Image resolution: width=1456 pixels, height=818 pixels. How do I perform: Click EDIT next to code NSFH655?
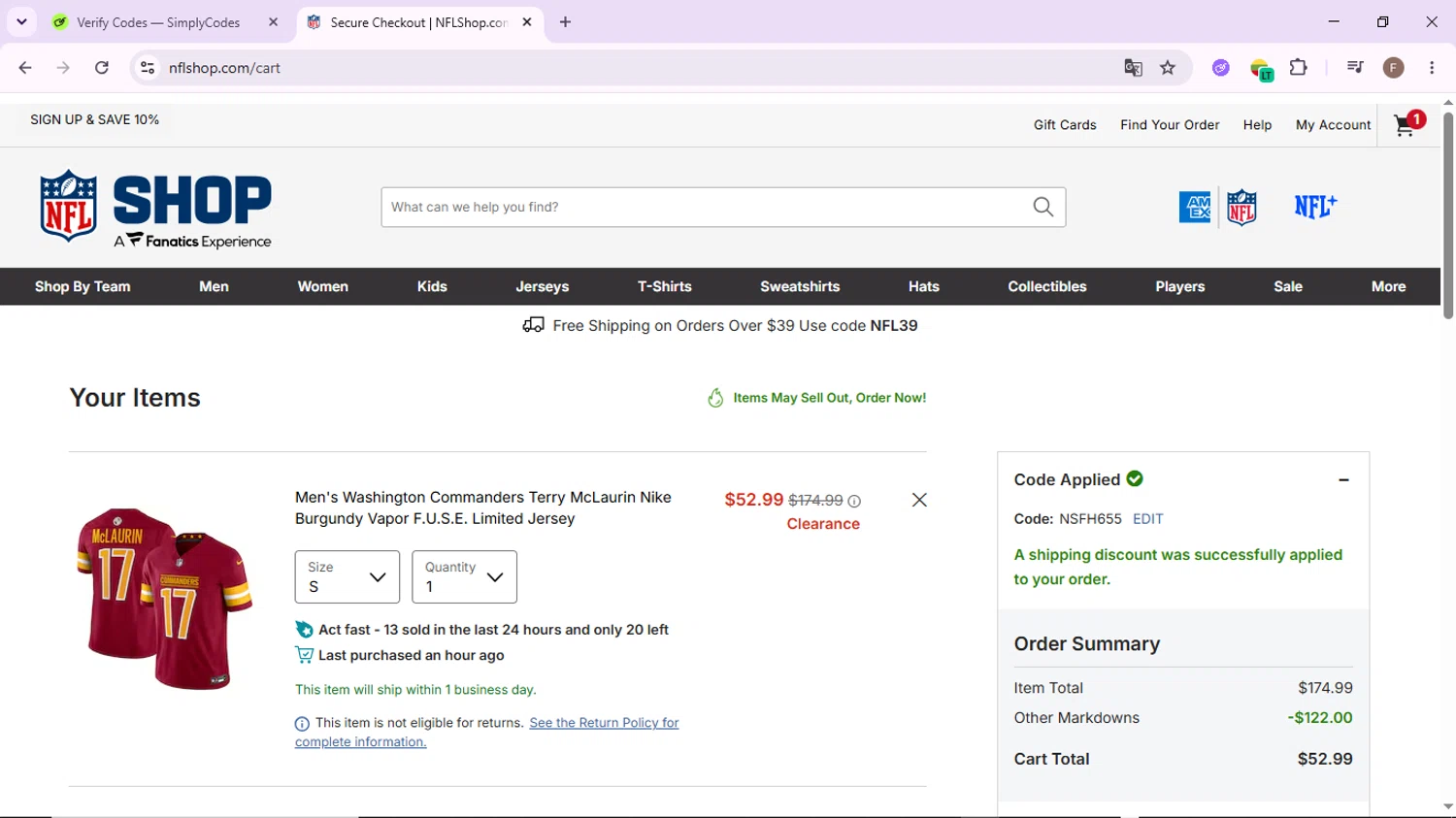(1147, 519)
